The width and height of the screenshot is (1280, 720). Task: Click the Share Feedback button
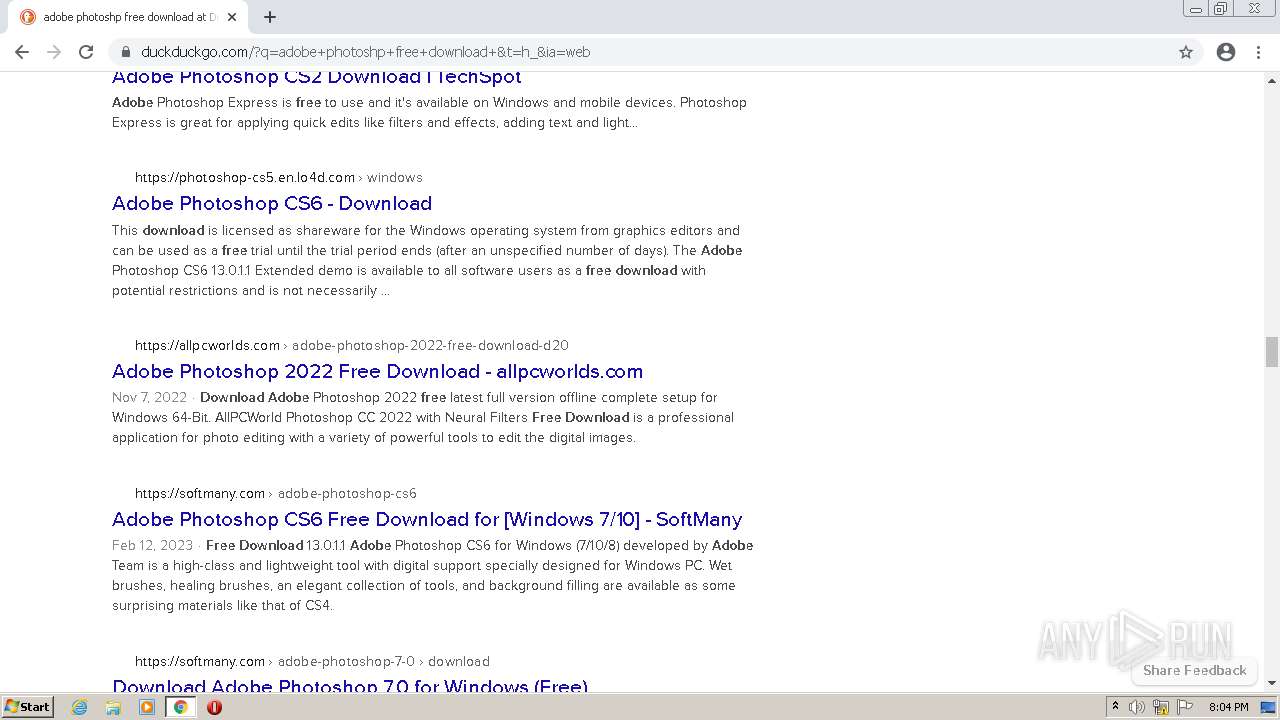[x=1195, y=670]
